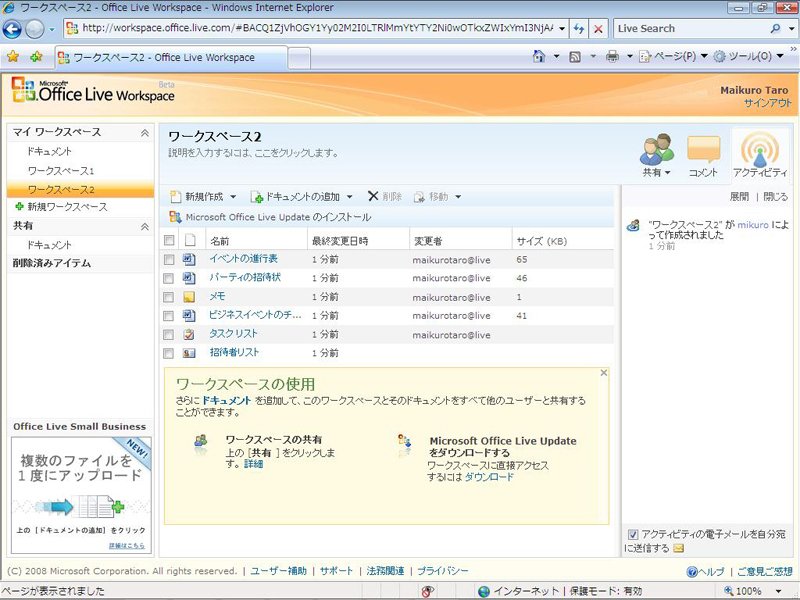Check the box for ビジネスイベント document
Viewport: 800px width, 600px height.
coord(168,316)
